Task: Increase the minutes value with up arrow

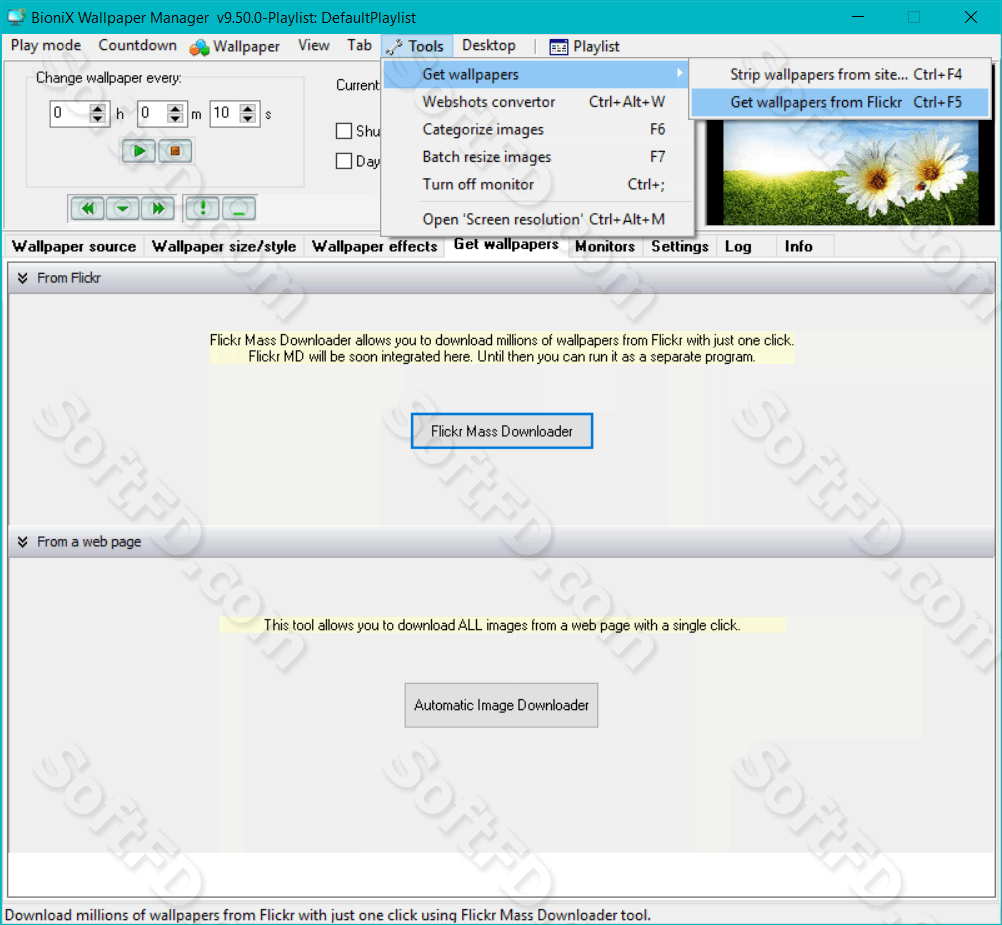Action: click(175, 109)
